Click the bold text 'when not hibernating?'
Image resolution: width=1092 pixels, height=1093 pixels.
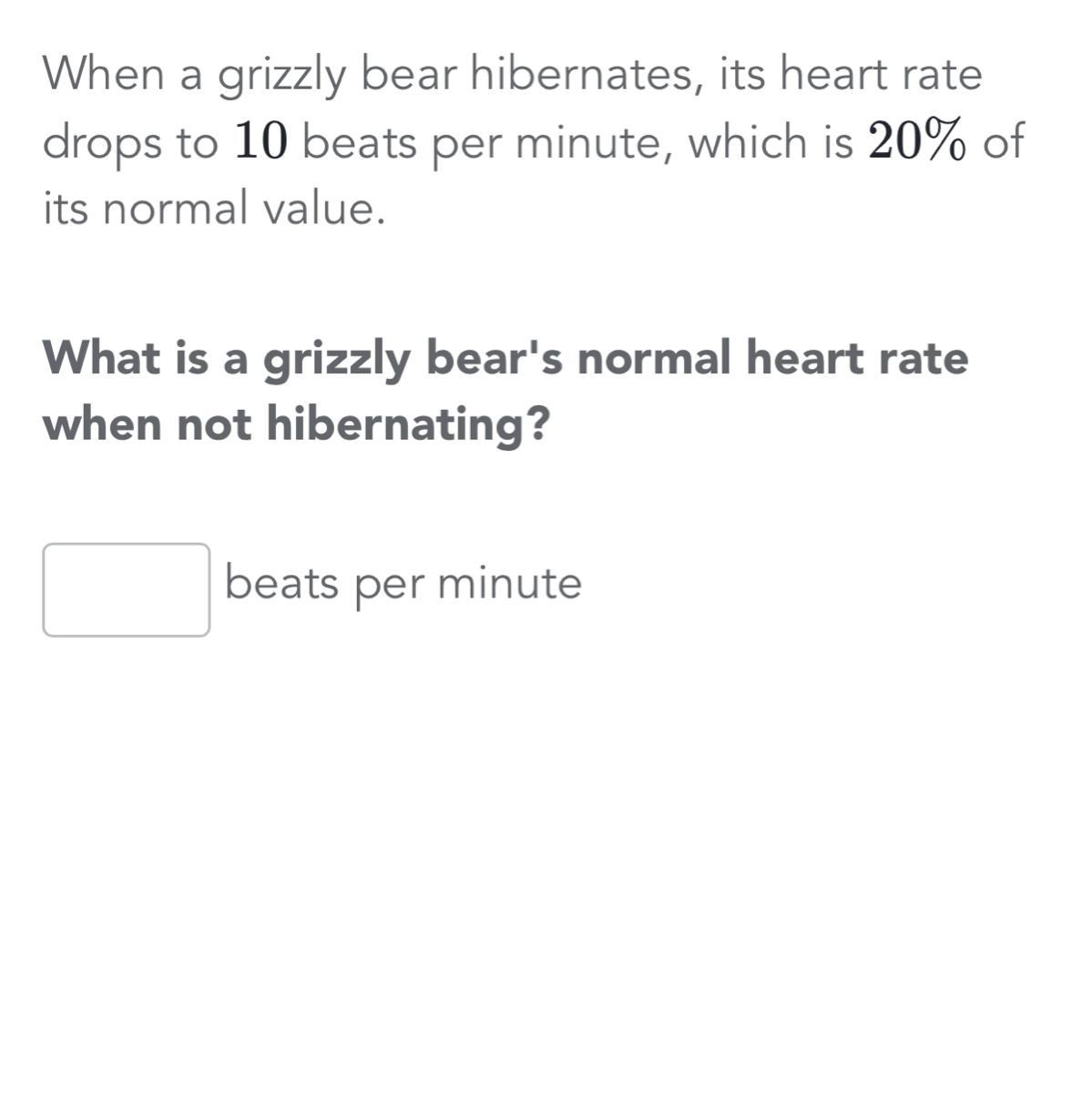click(x=297, y=424)
